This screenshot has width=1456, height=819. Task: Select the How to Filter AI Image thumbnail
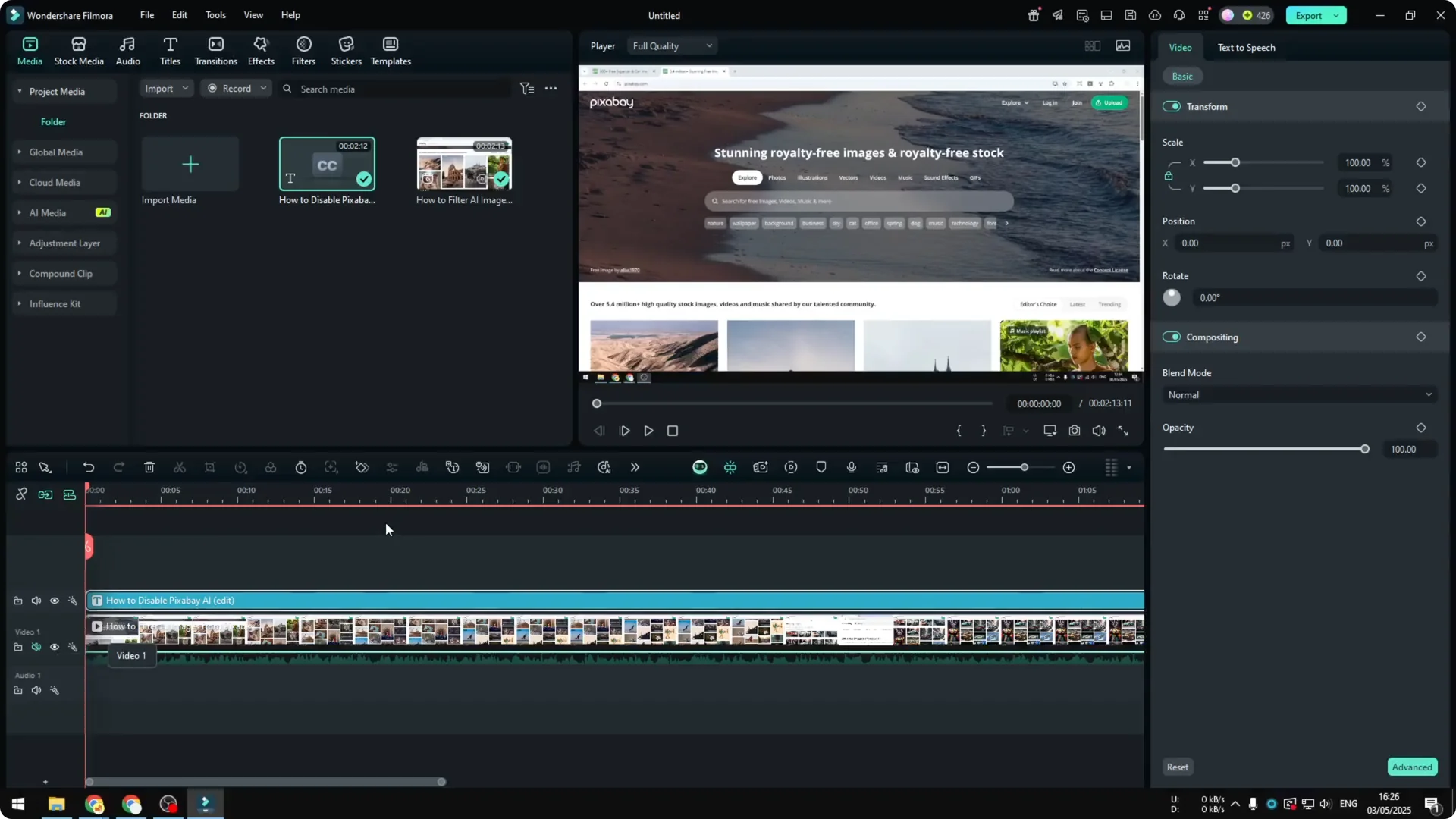point(463,163)
